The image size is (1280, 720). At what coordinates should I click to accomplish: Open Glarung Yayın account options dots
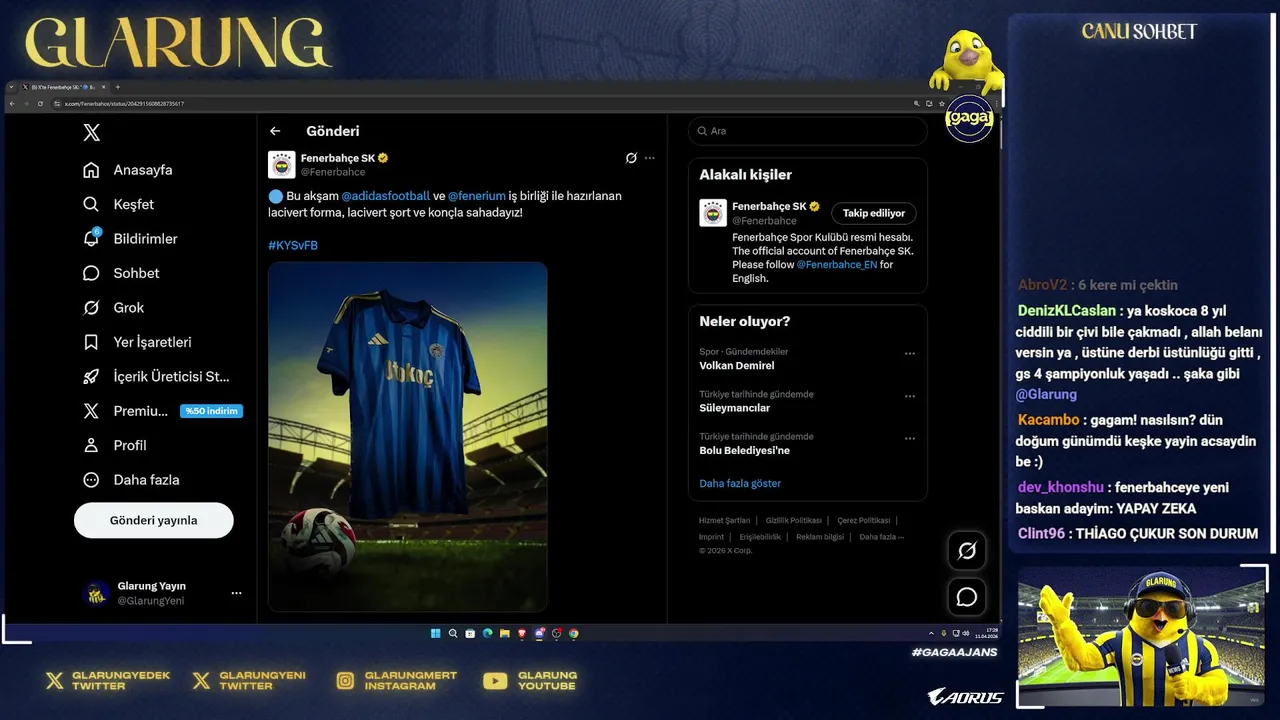[236, 593]
